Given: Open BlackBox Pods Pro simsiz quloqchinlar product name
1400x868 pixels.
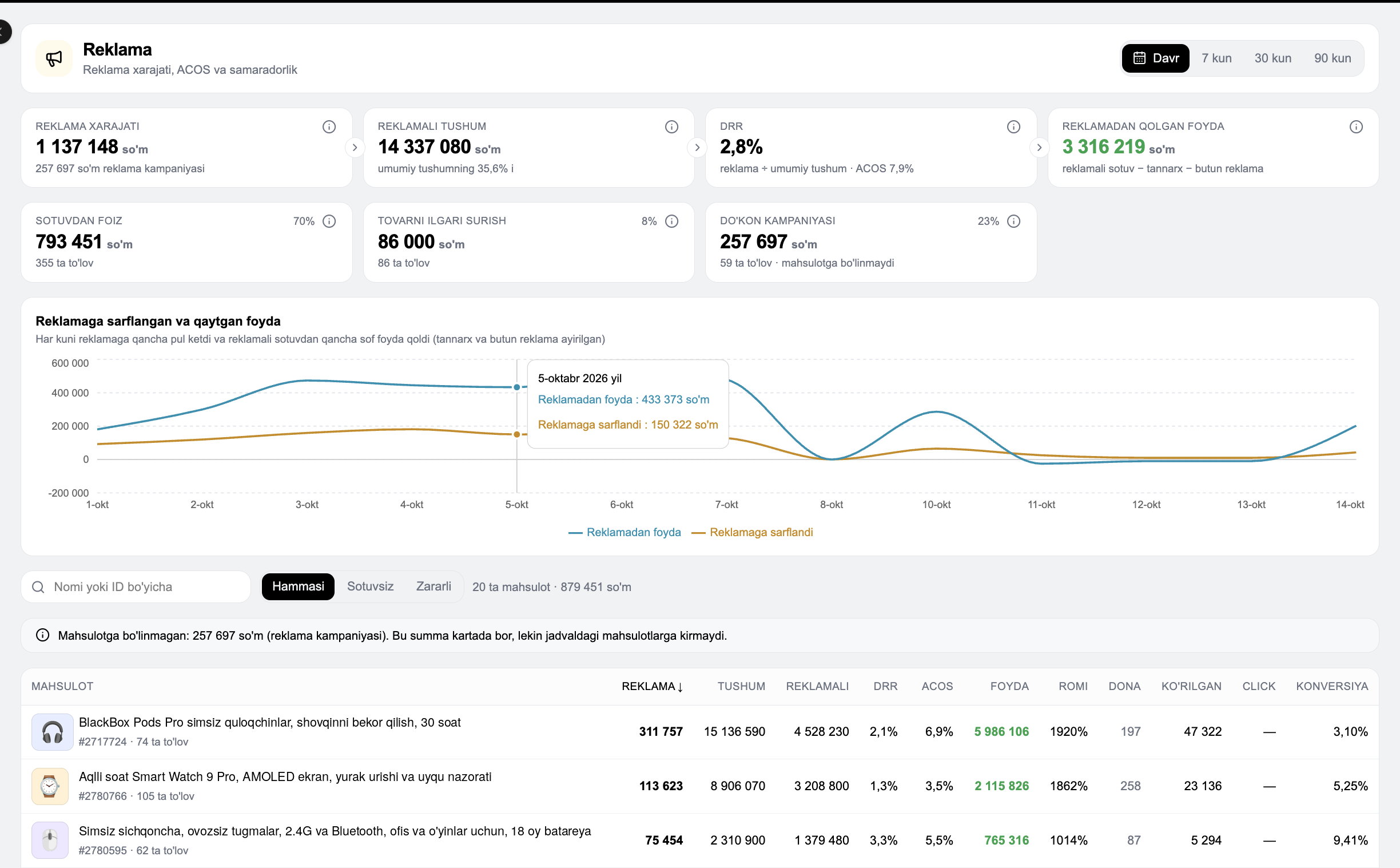Looking at the screenshot, I should coord(270,722).
